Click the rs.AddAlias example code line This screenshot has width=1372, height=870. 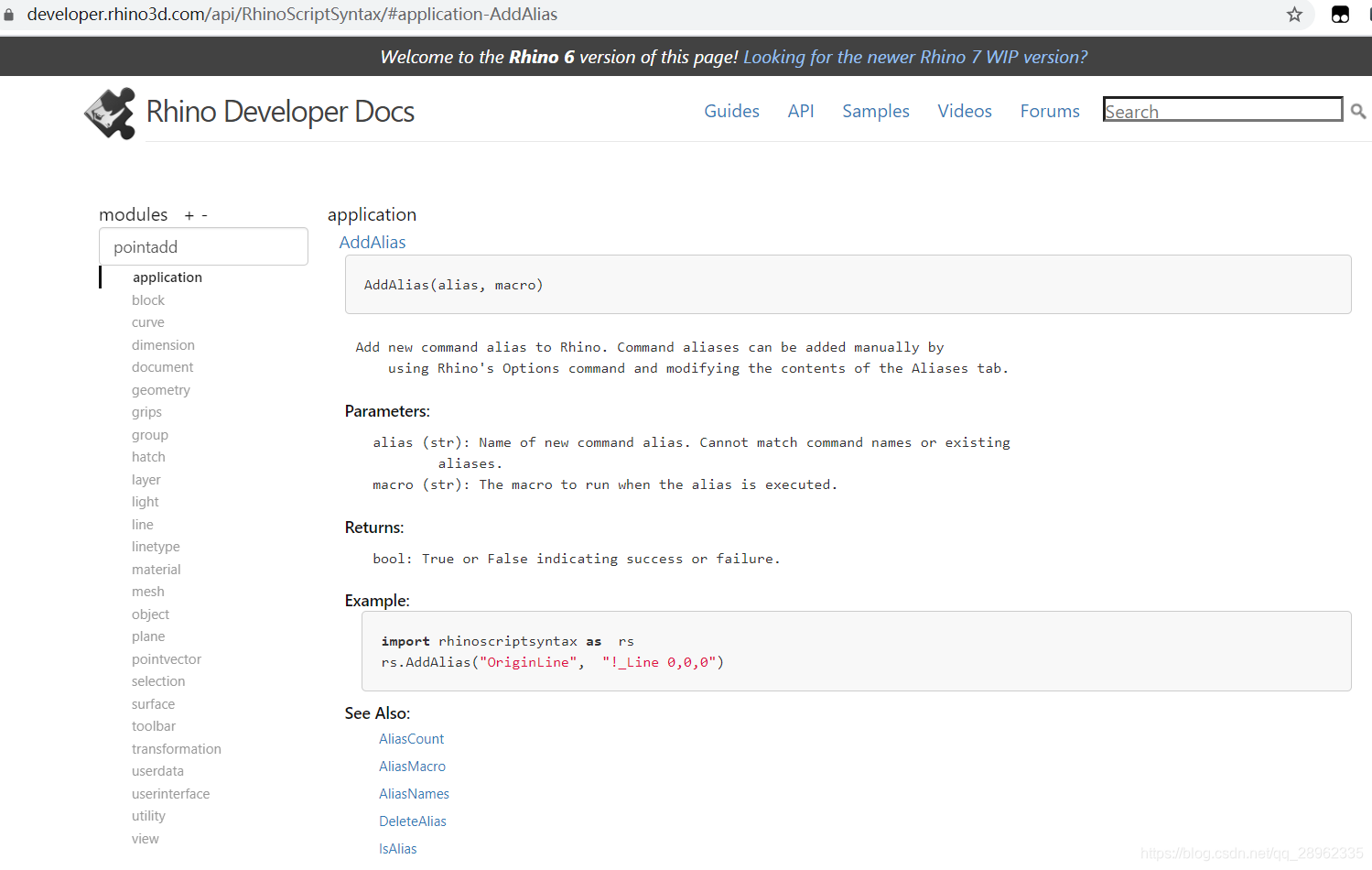(x=552, y=662)
